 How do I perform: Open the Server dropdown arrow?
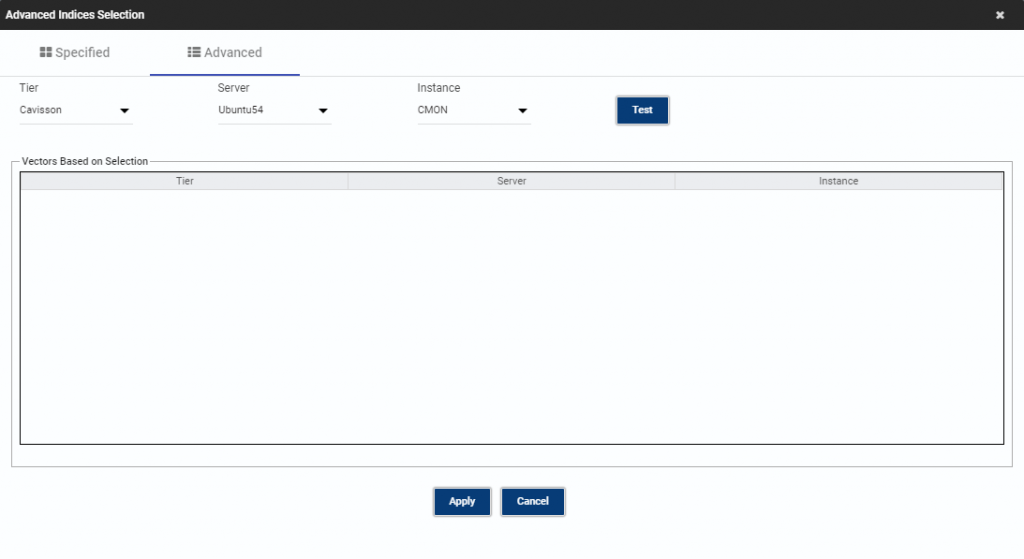tap(323, 111)
